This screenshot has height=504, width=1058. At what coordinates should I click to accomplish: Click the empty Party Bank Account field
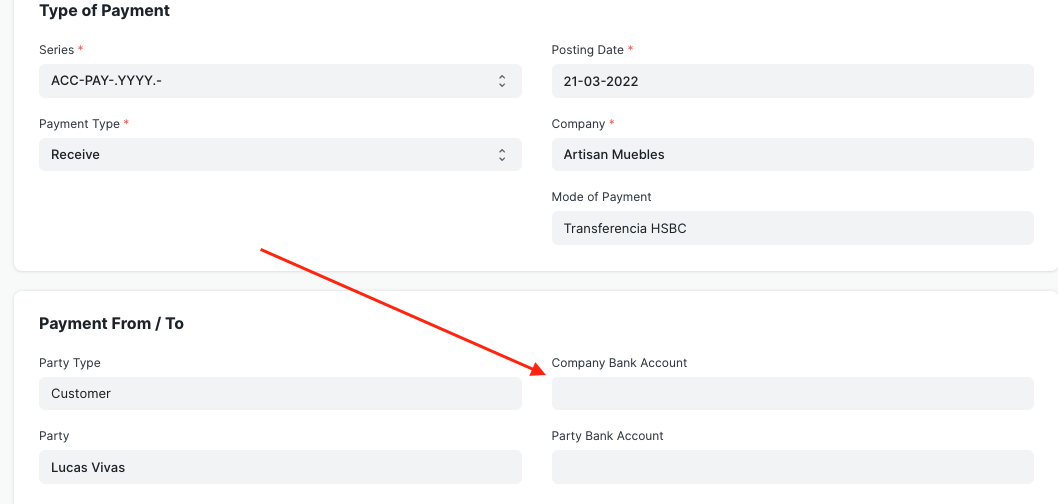tap(792, 467)
